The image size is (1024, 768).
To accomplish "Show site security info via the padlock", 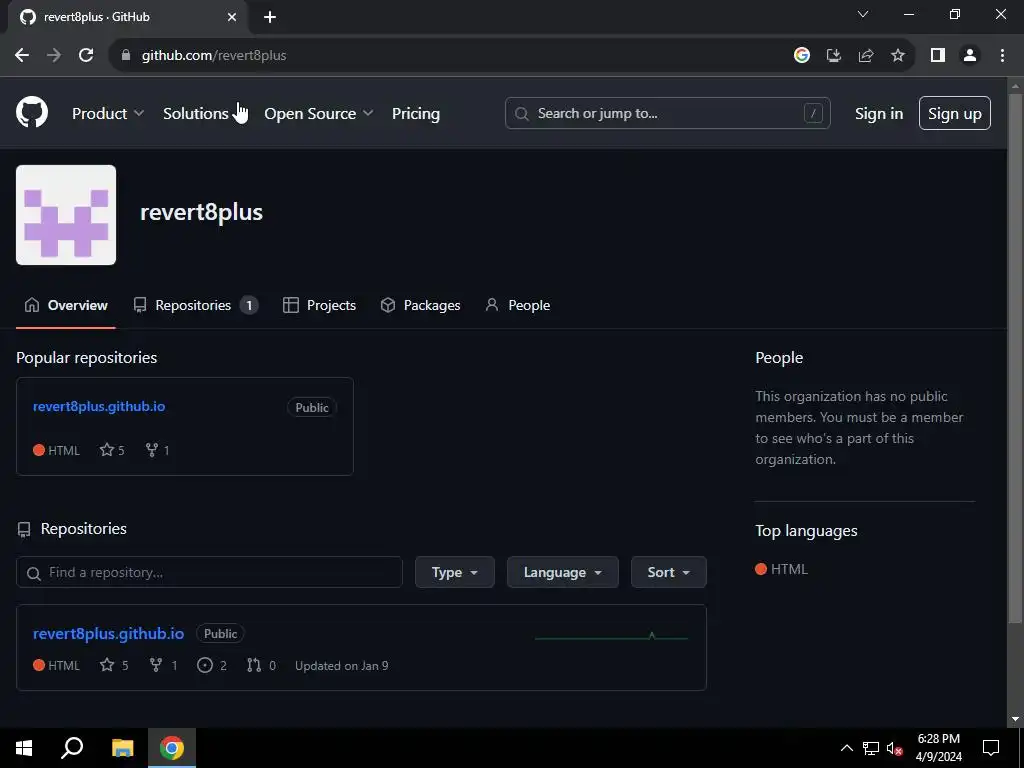I will click(x=126, y=56).
